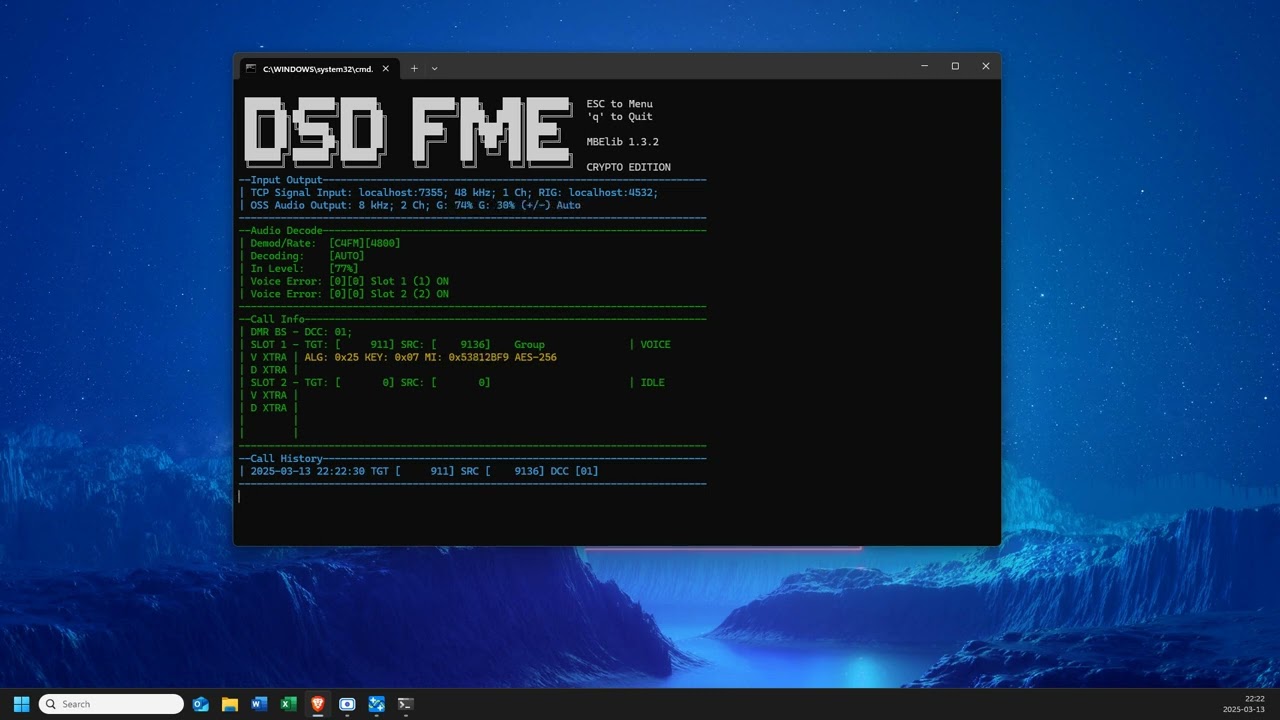The width and height of the screenshot is (1280, 720).
Task: Open File Explorer from the taskbar
Action: [x=230, y=704]
